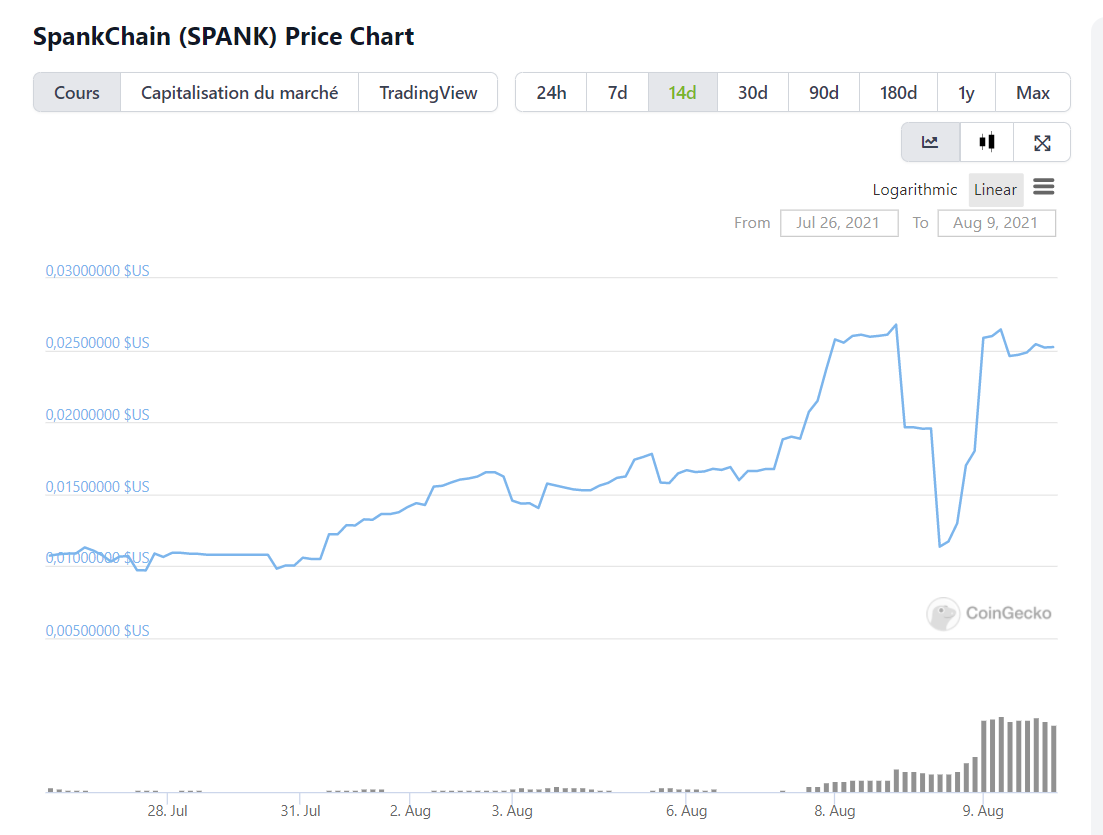Show the 30d price range
The height and width of the screenshot is (835, 1103).
coord(753,93)
